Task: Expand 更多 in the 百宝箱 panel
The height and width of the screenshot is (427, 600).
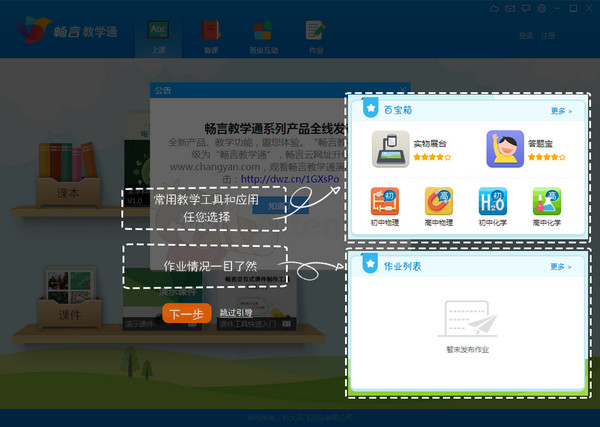Action: click(x=561, y=111)
